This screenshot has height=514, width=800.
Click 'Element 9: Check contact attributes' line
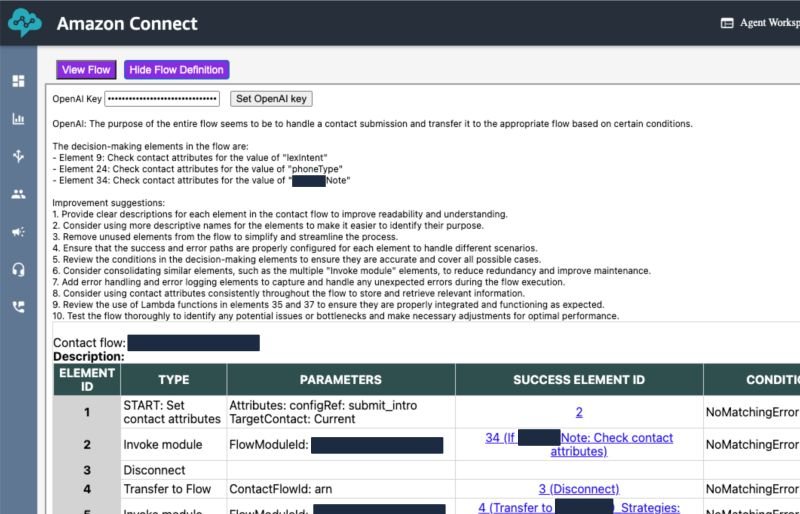pyautogui.click(x=190, y=158)
